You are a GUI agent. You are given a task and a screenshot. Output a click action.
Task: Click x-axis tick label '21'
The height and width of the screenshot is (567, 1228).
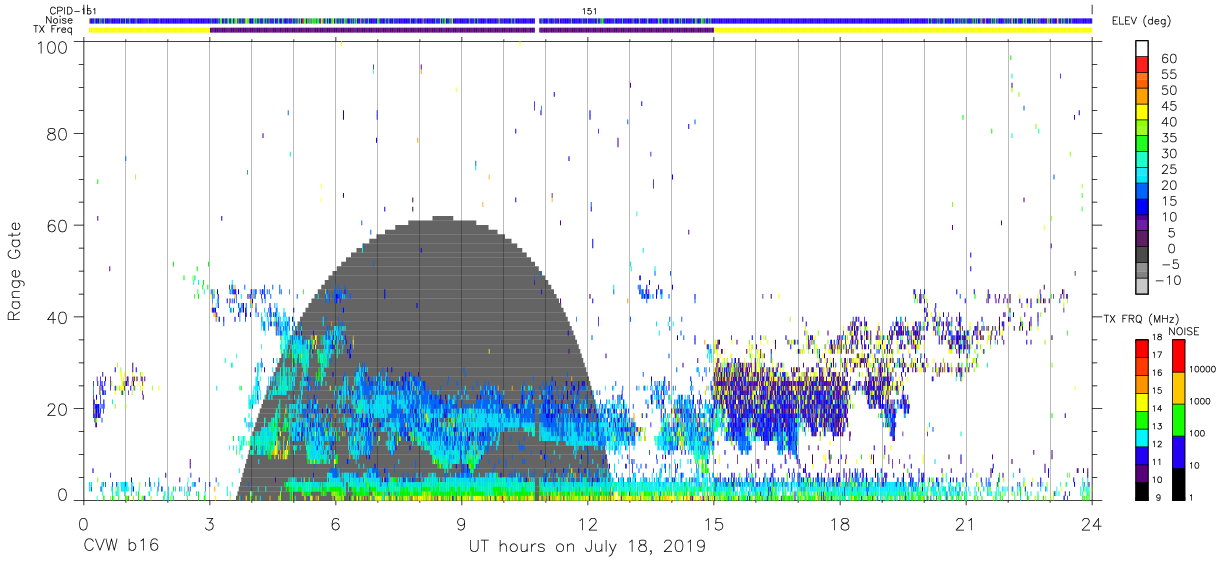[x=966, y=524]
